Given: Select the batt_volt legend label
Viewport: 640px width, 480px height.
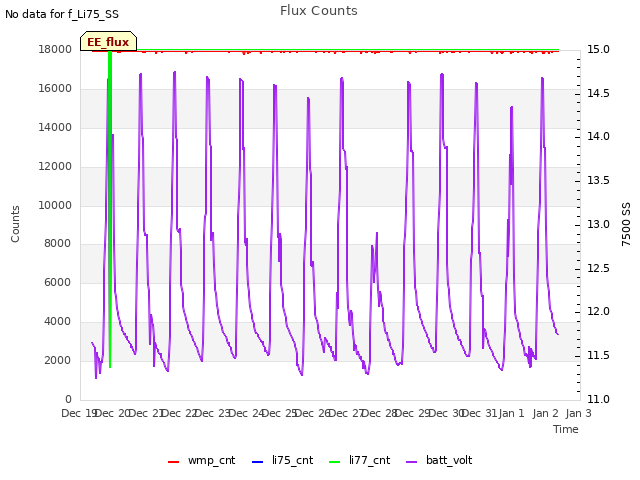Looking at the screenshot, I should (x=449, y=460).
